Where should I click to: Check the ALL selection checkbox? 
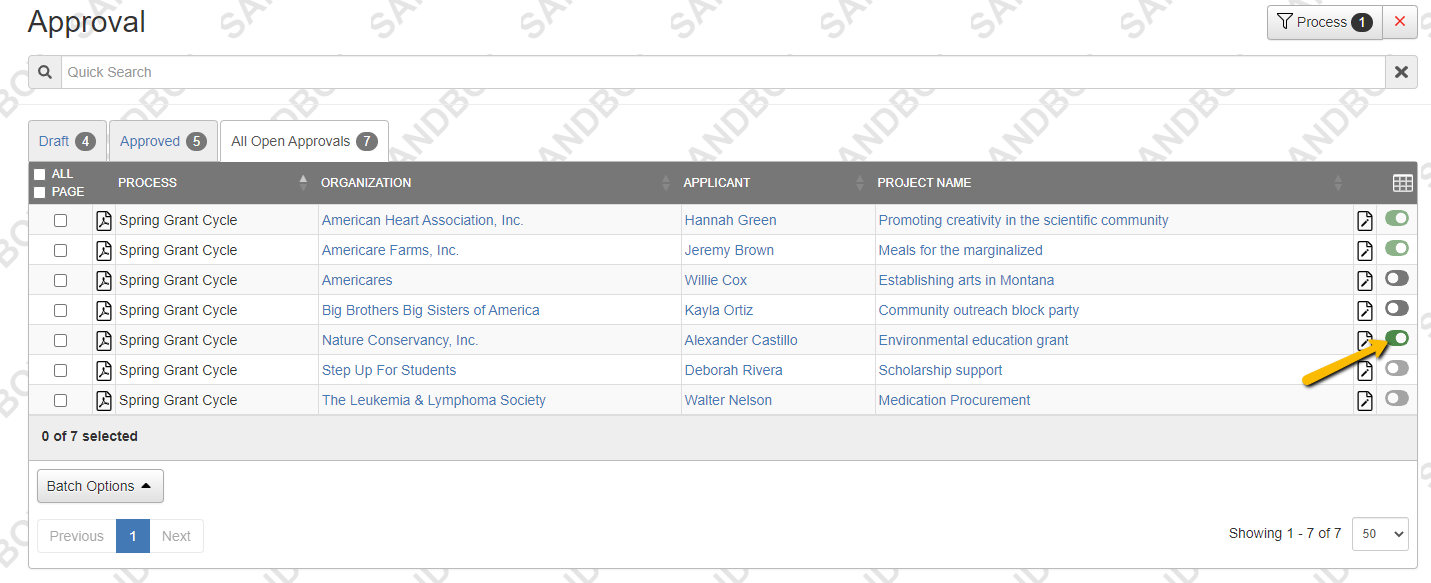[41, 173]
